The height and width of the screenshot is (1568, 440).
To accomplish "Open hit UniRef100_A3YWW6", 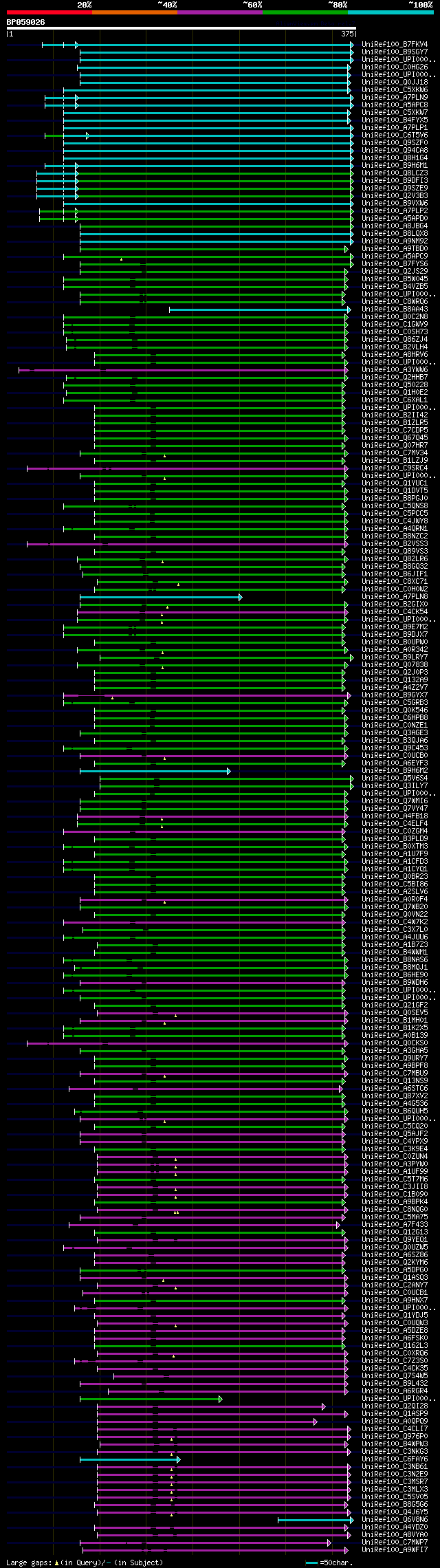I will [x=395, y=370].
